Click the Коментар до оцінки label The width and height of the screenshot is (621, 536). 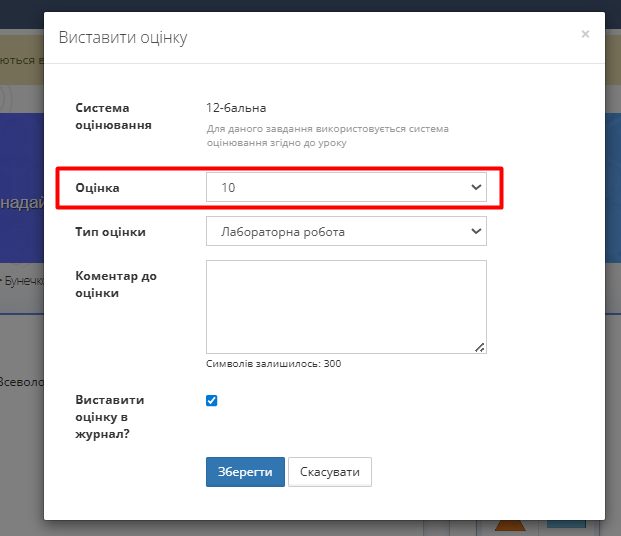point(116,284)
